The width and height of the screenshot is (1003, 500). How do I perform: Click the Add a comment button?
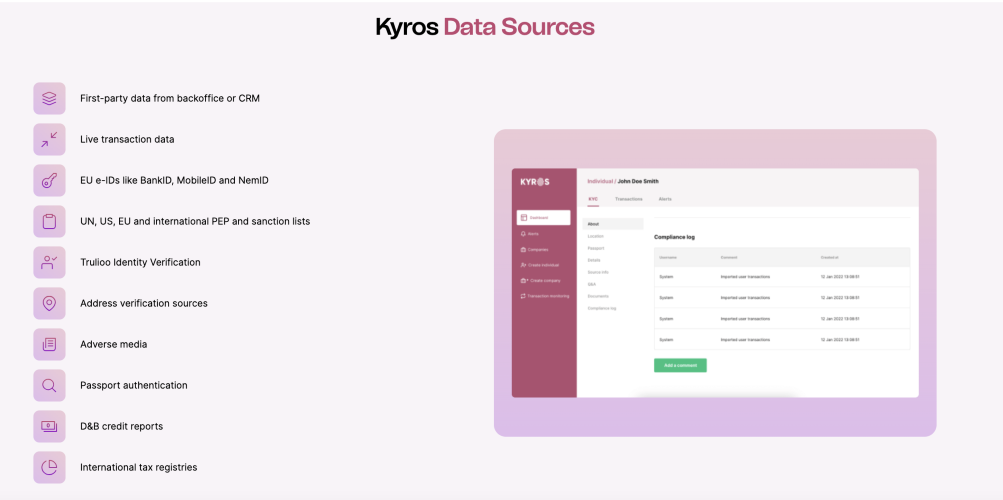pyautogui.click(x=680, y=365)
